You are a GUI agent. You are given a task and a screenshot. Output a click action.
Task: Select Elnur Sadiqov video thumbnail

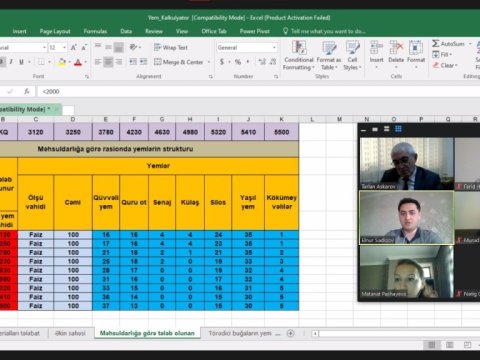(407, 218)
